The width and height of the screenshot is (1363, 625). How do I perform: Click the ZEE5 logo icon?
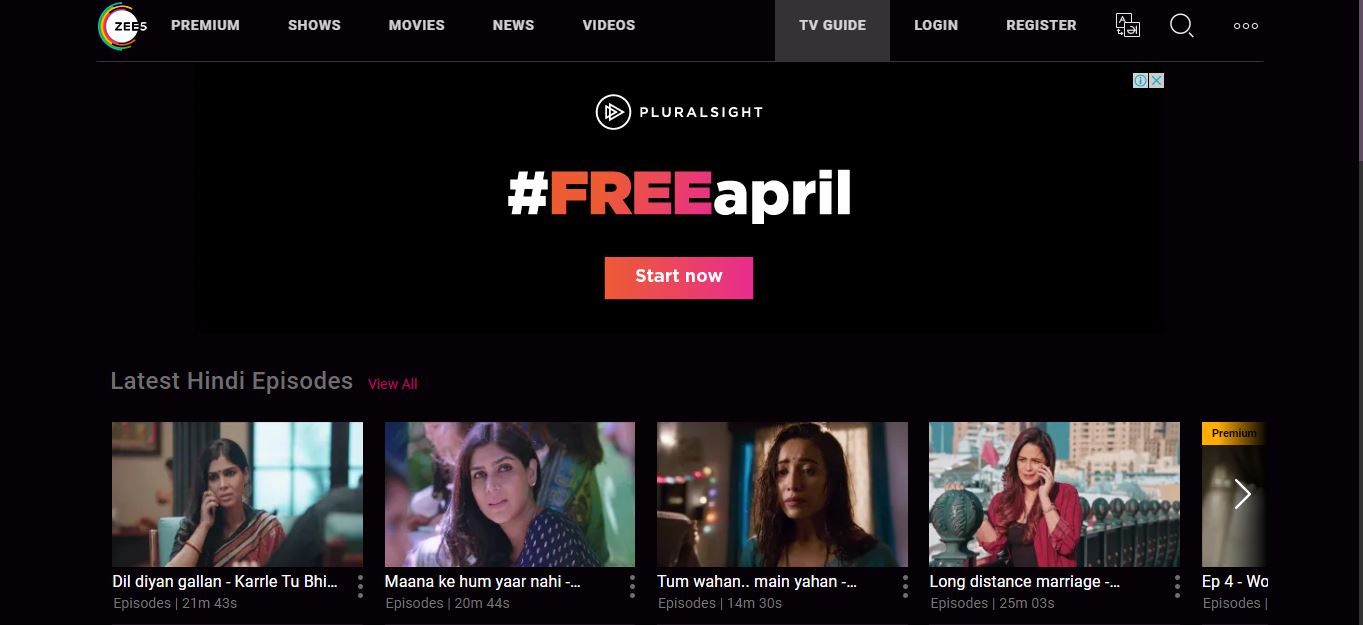click(122, 26)
